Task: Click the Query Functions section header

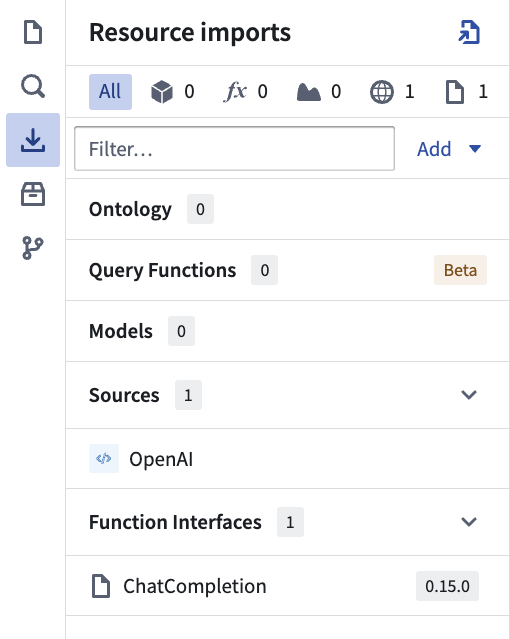Action: [x=287, y=270]
